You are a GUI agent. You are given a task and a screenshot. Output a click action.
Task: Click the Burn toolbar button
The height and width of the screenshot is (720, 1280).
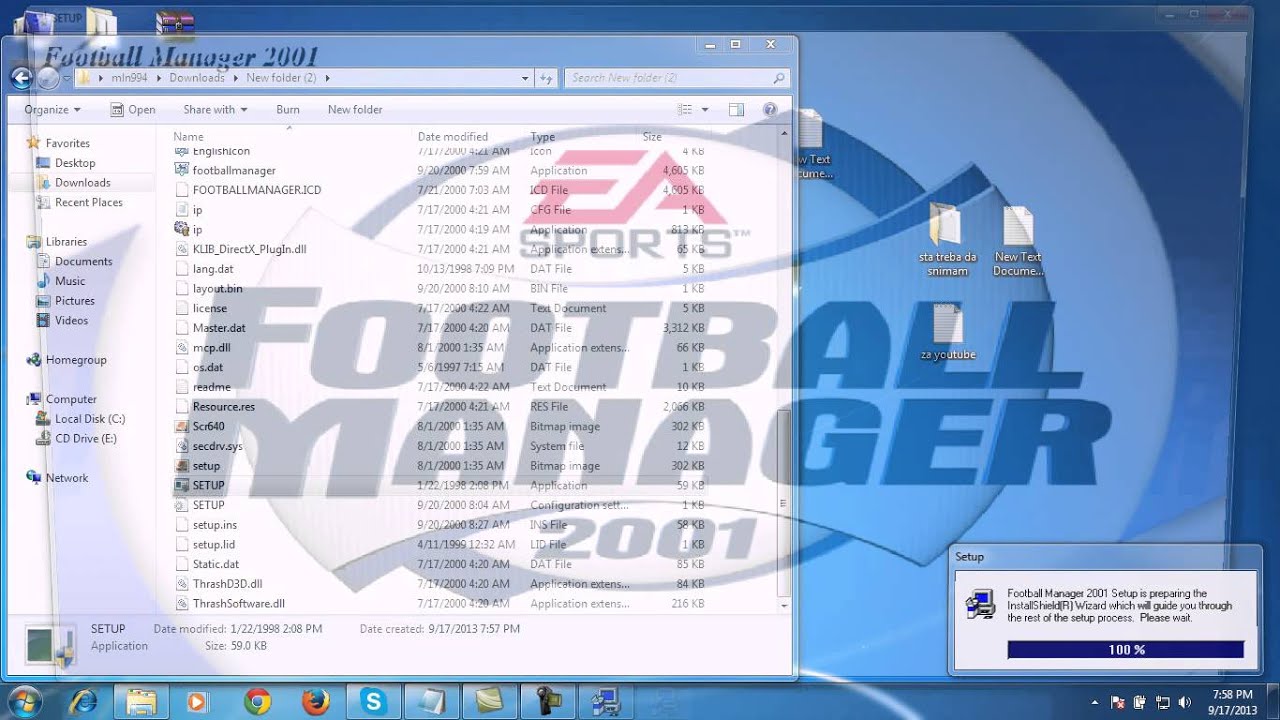pyautogui.click(x=288, y=110)
